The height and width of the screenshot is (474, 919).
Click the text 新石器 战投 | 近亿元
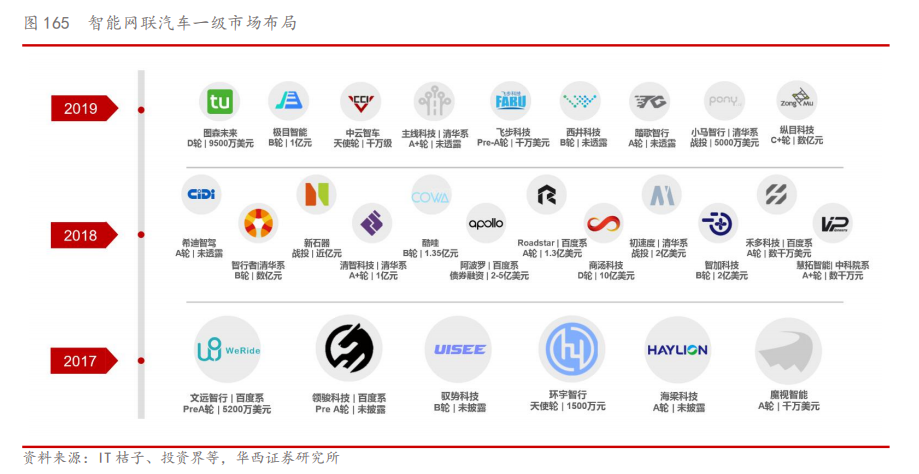click(x=316, y=248)
